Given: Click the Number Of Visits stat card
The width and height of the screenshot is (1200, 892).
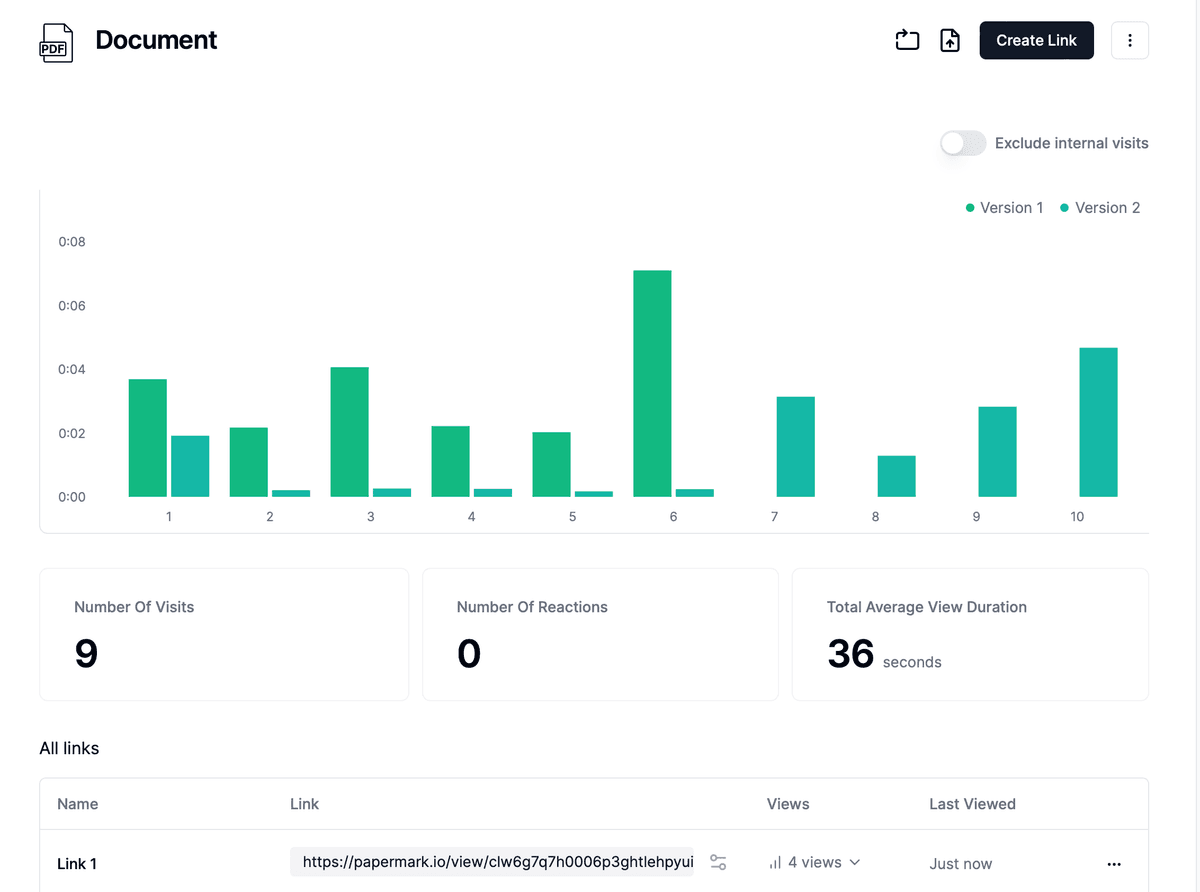Looking at the screenshot, I should click(x=223, y=634).
